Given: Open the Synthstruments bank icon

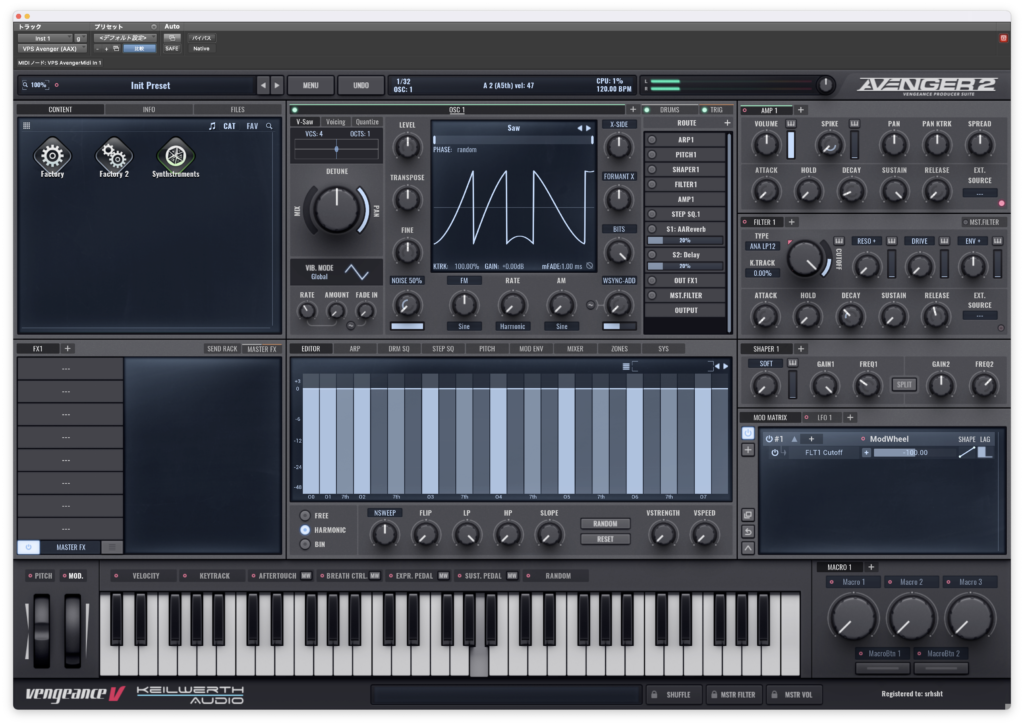Looking at the screenshot, I should pyautogui.click(x=175, y=154).
